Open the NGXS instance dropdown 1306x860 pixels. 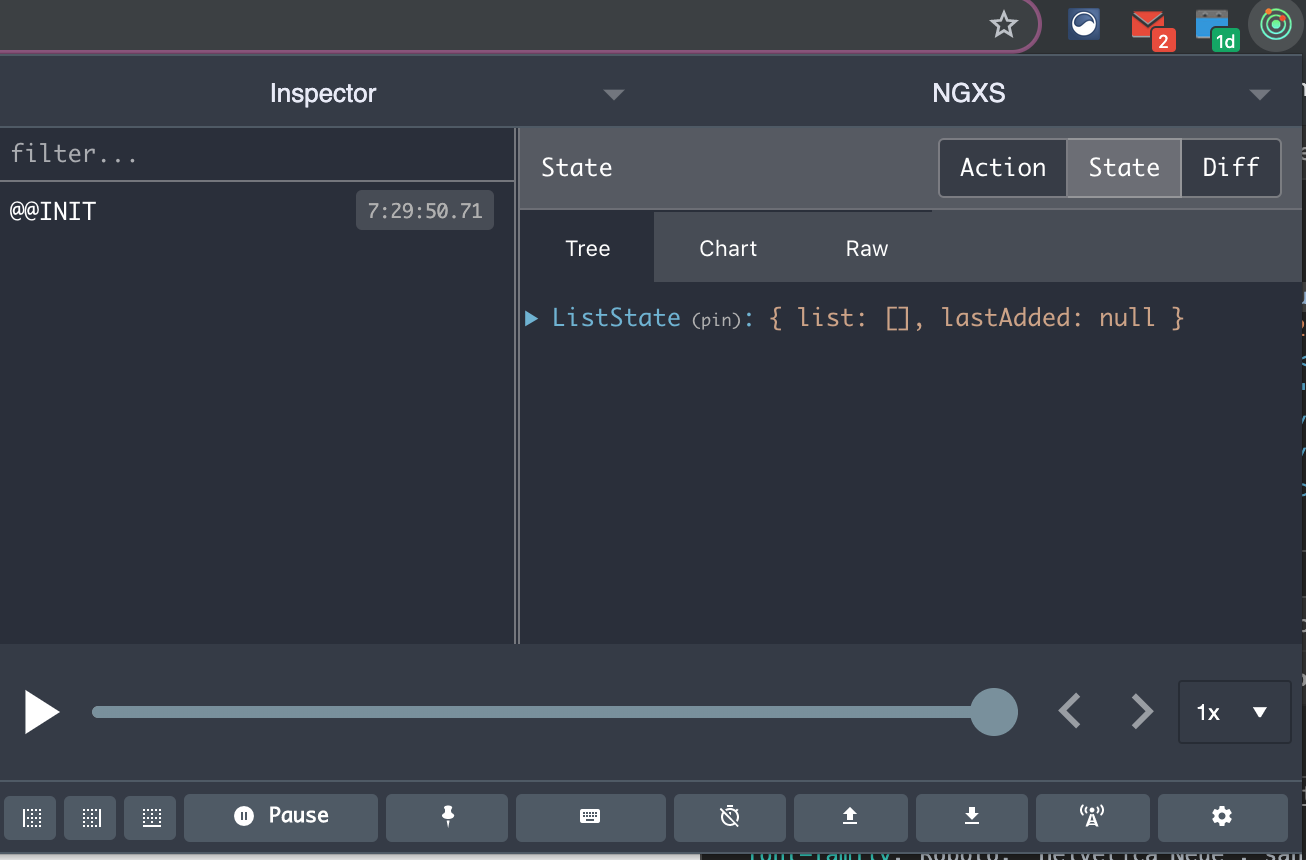968,94
